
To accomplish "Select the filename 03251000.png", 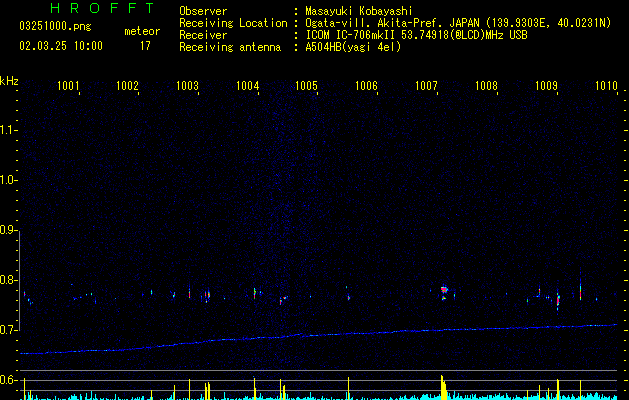I will 55,26.
